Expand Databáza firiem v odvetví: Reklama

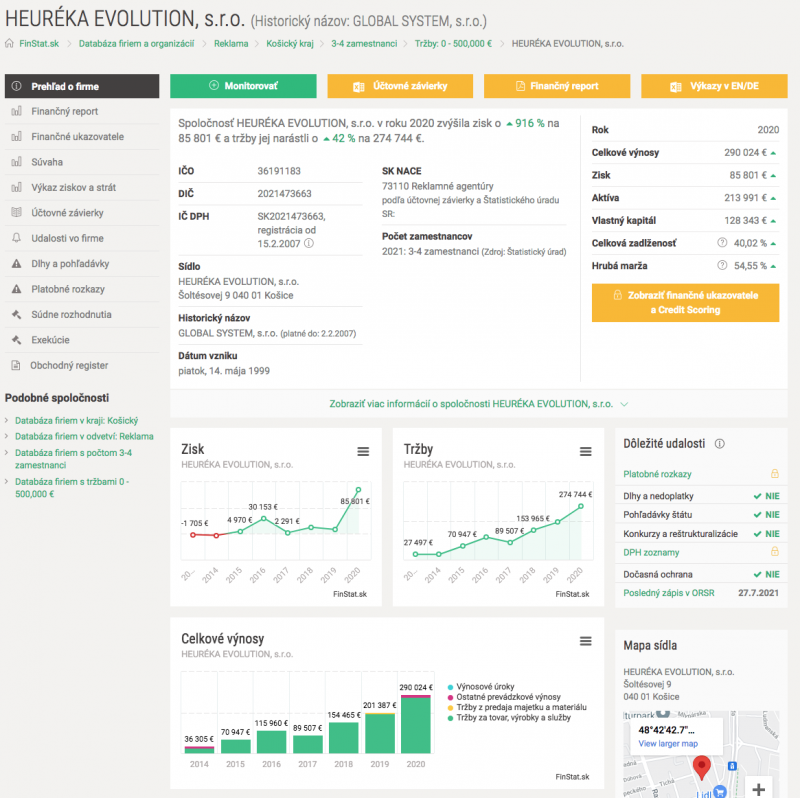(84, 436)
